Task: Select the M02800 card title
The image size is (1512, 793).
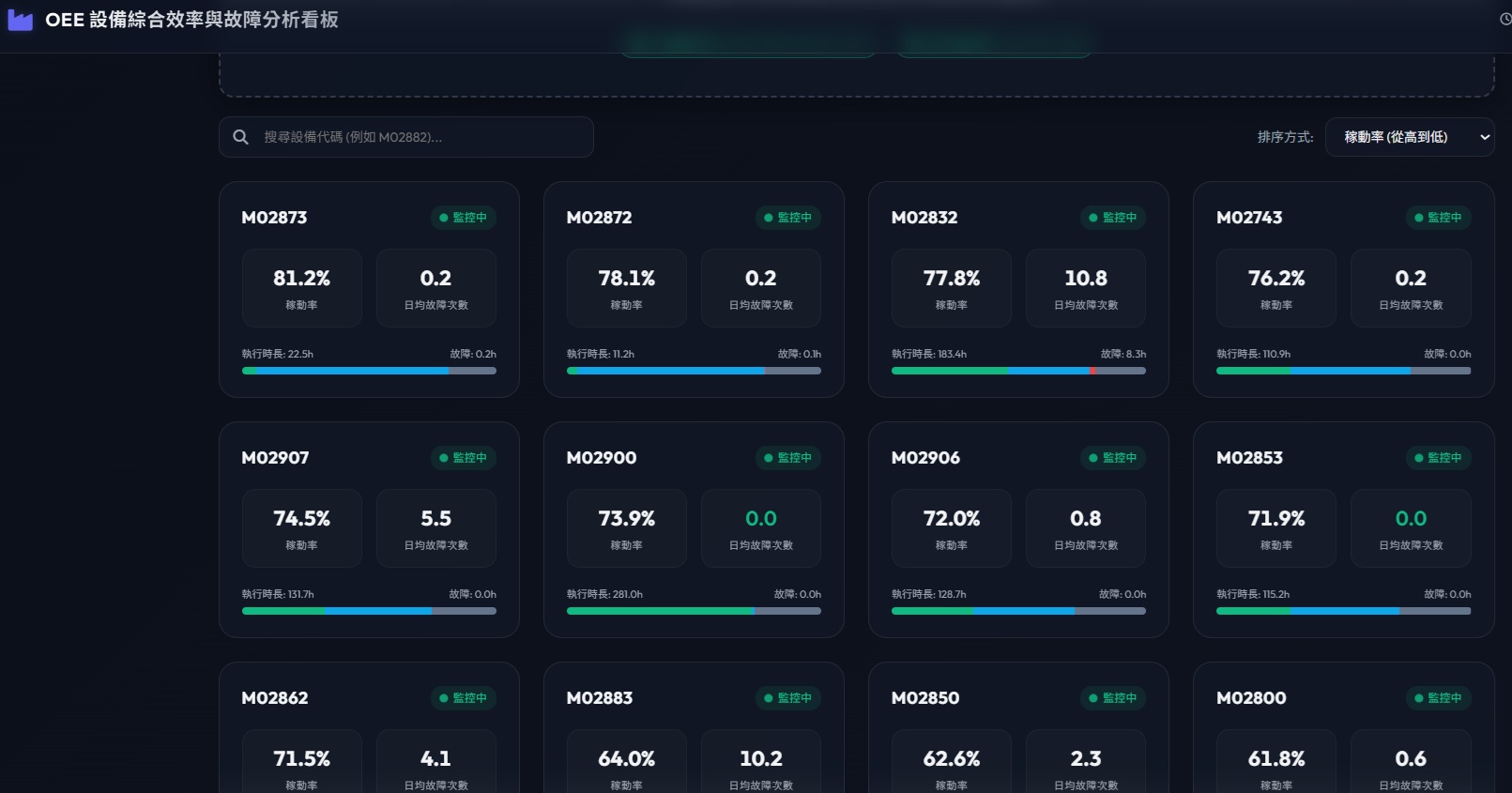Action: coord(1251,698)
